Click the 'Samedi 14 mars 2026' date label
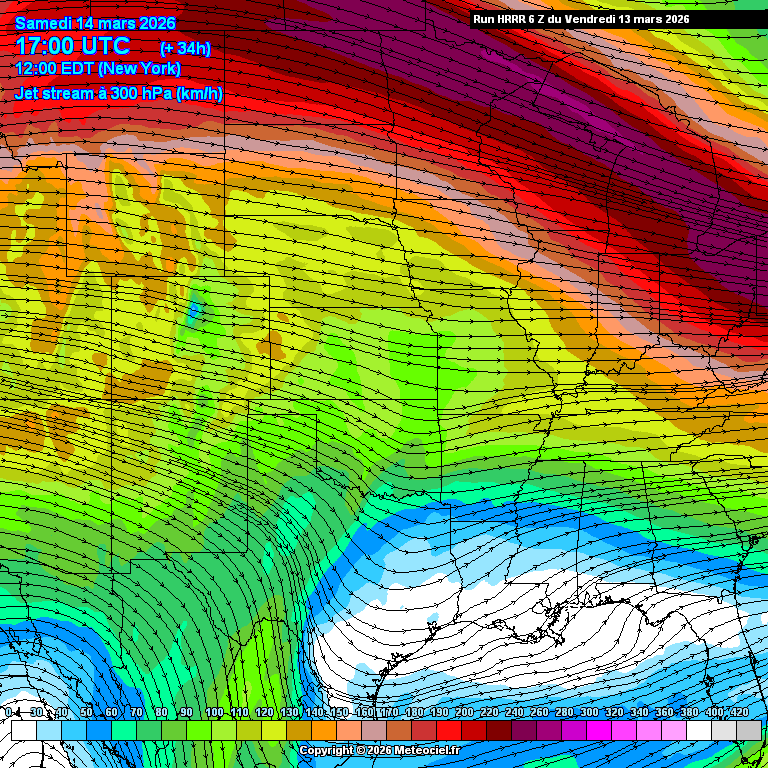Image resolution: width=768 pixels, height=768 pixels. click(96, 23)
